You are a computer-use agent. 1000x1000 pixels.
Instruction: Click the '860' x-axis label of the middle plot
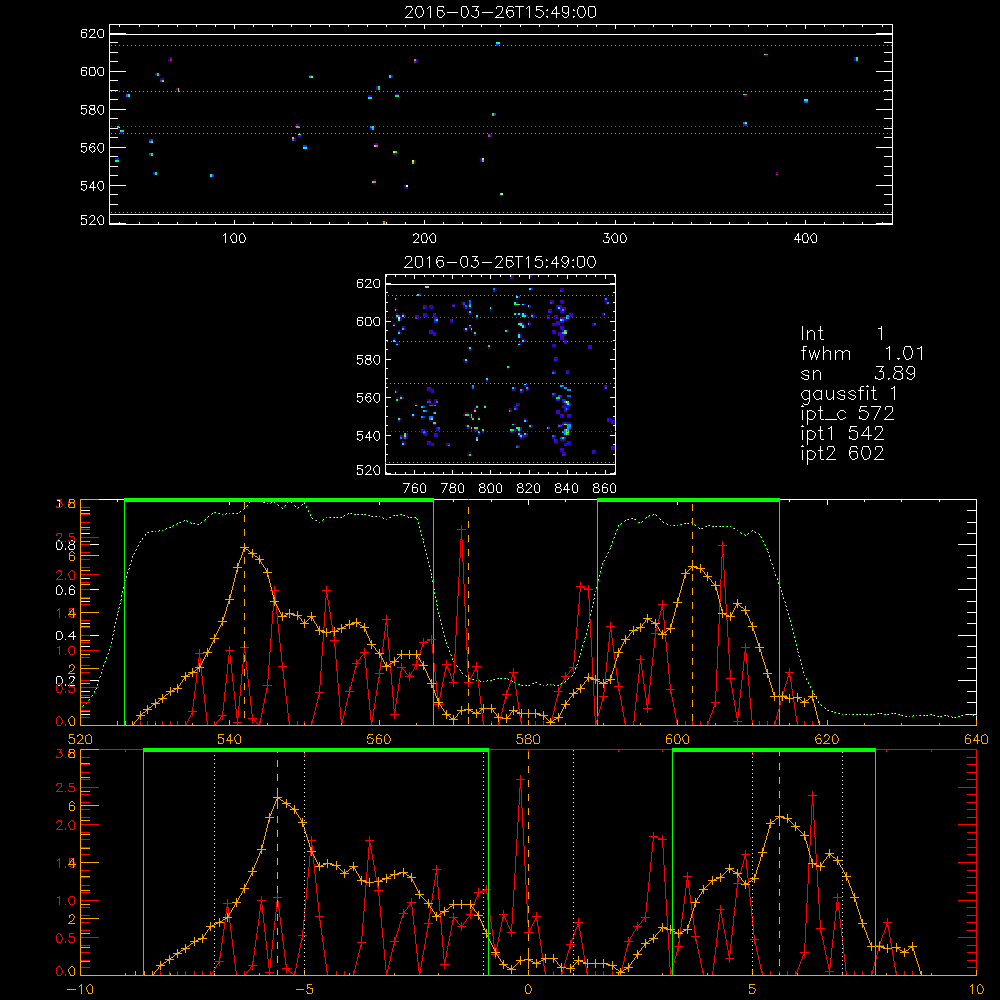(x=605, y=489)
